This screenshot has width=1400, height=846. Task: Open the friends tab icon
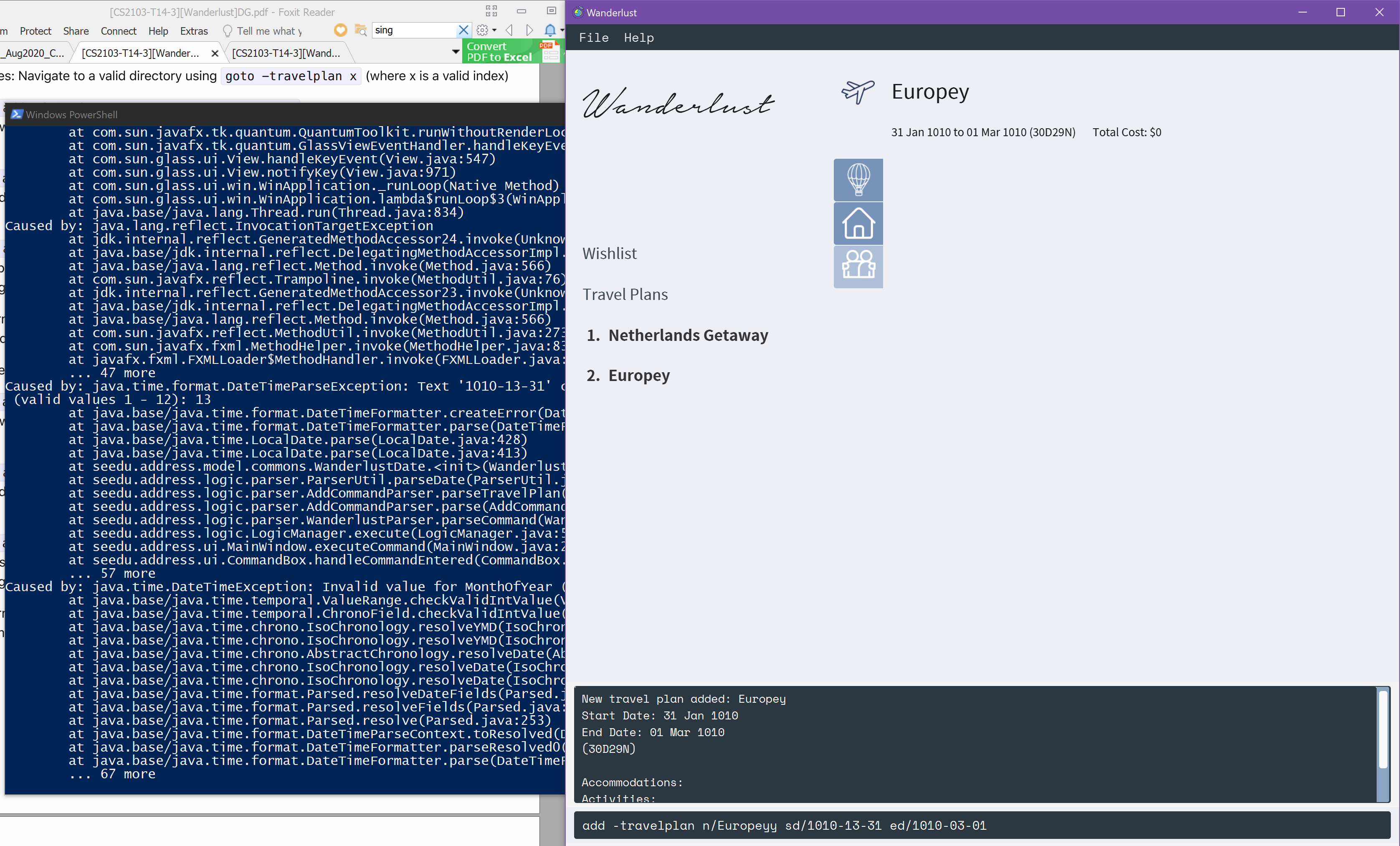[x=858, y=266]
